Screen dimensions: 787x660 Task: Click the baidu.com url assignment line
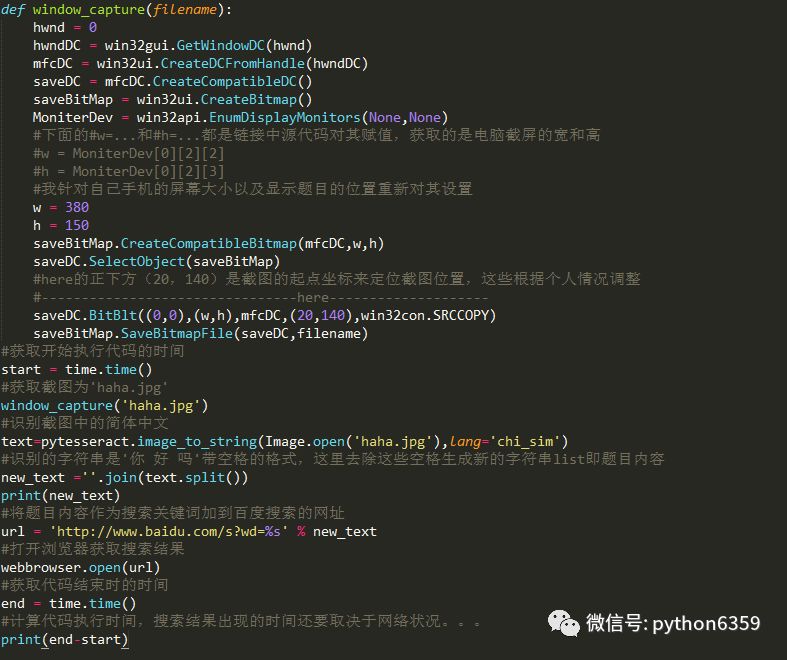189,532
